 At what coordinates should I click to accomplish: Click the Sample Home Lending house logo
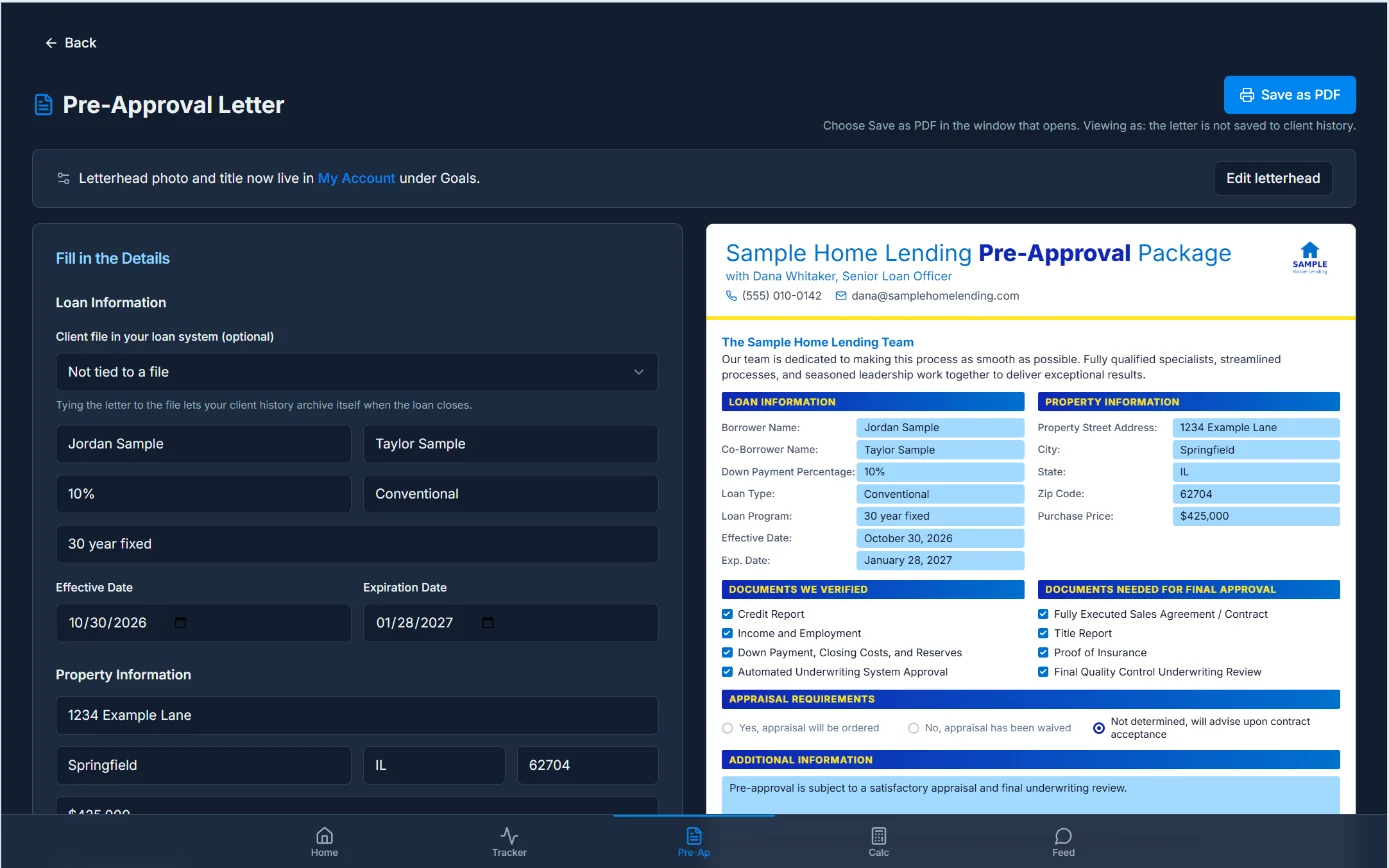click(1310, 257)
